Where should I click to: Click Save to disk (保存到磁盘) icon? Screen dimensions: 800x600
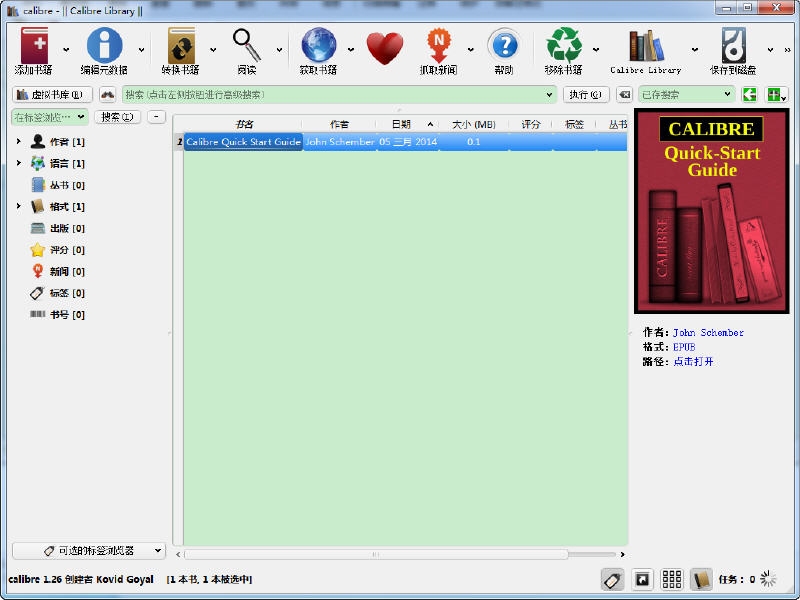point(734,45)
